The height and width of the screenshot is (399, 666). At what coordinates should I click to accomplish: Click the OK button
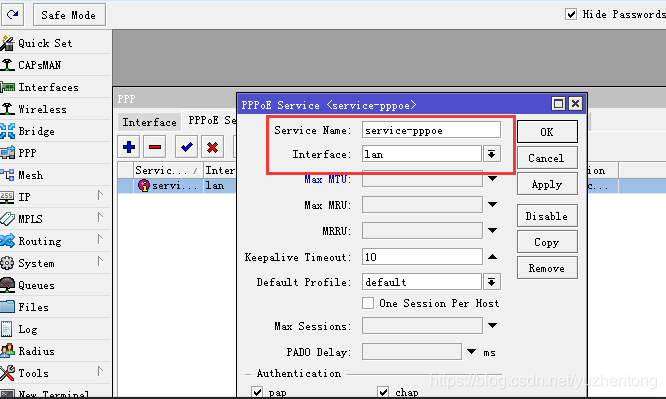[547, 132]
